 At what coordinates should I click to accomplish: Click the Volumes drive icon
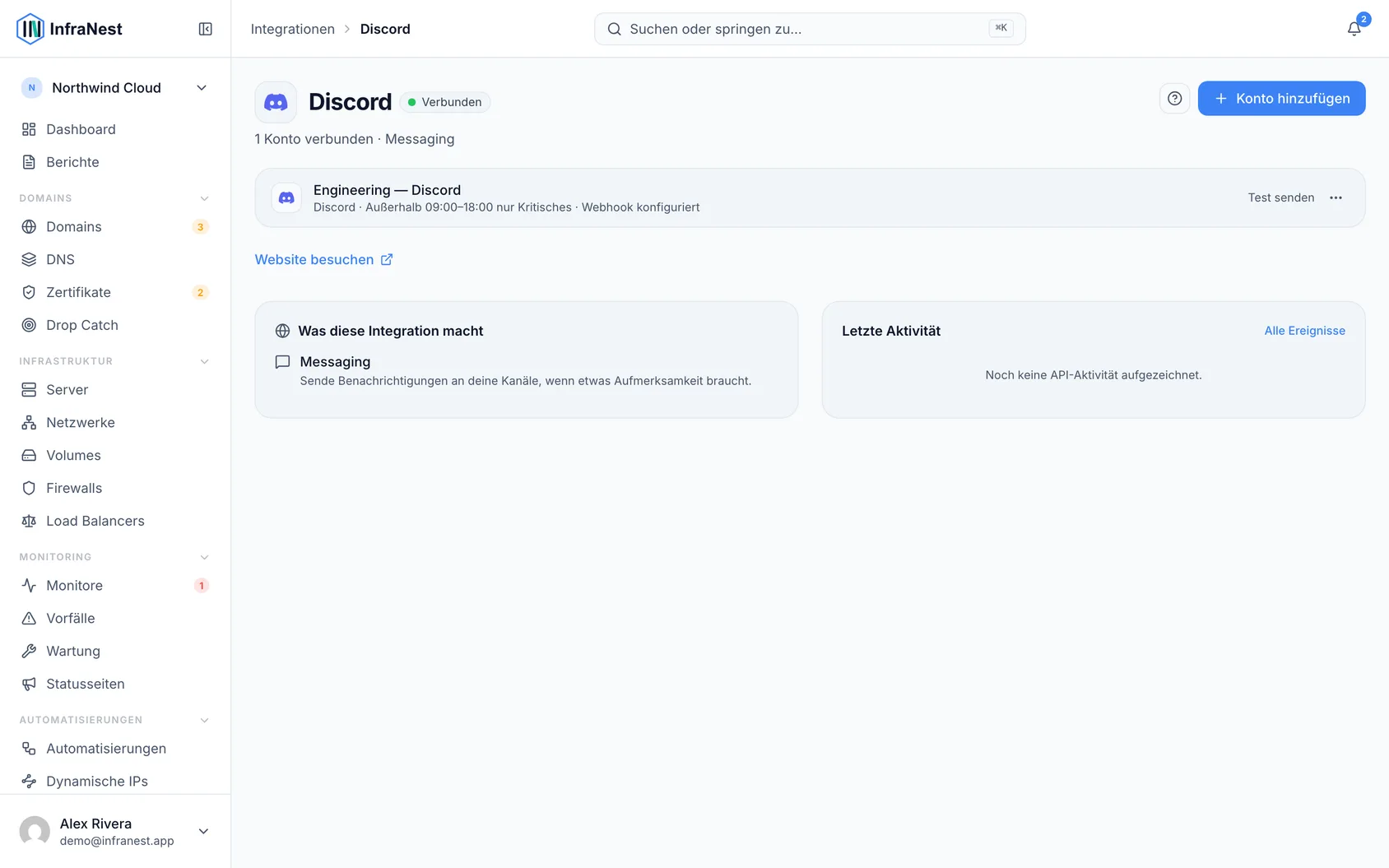(29, 456)
